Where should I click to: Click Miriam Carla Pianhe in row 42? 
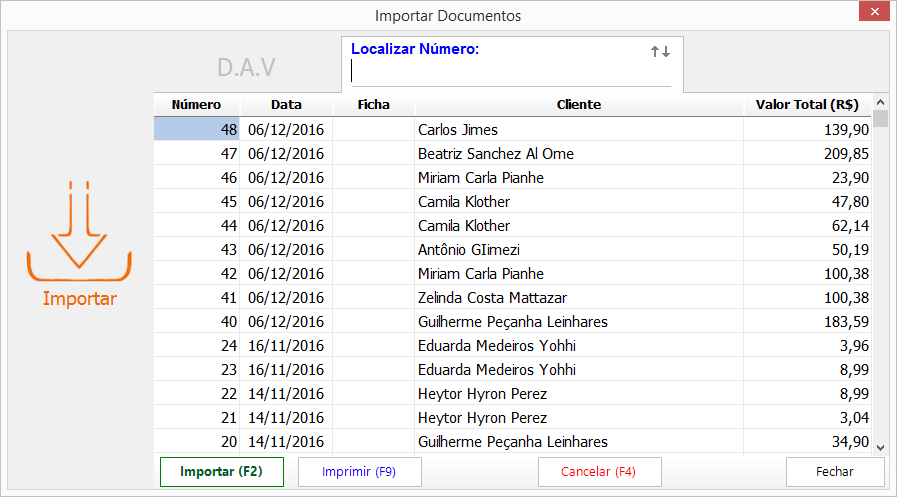coord(481,274)
